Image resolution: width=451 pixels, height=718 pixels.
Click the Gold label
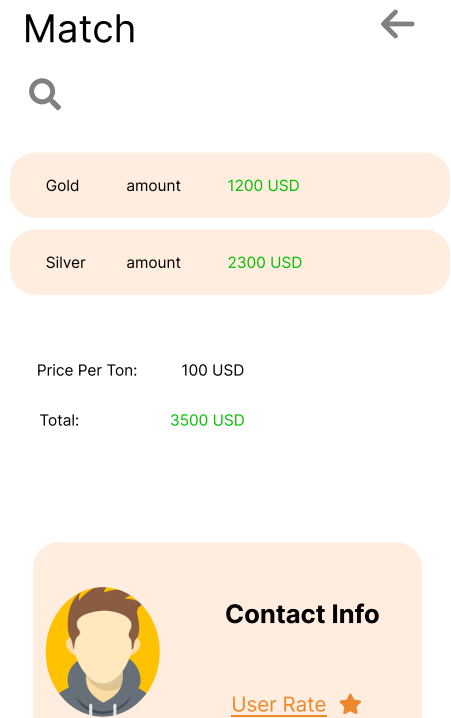62,185
